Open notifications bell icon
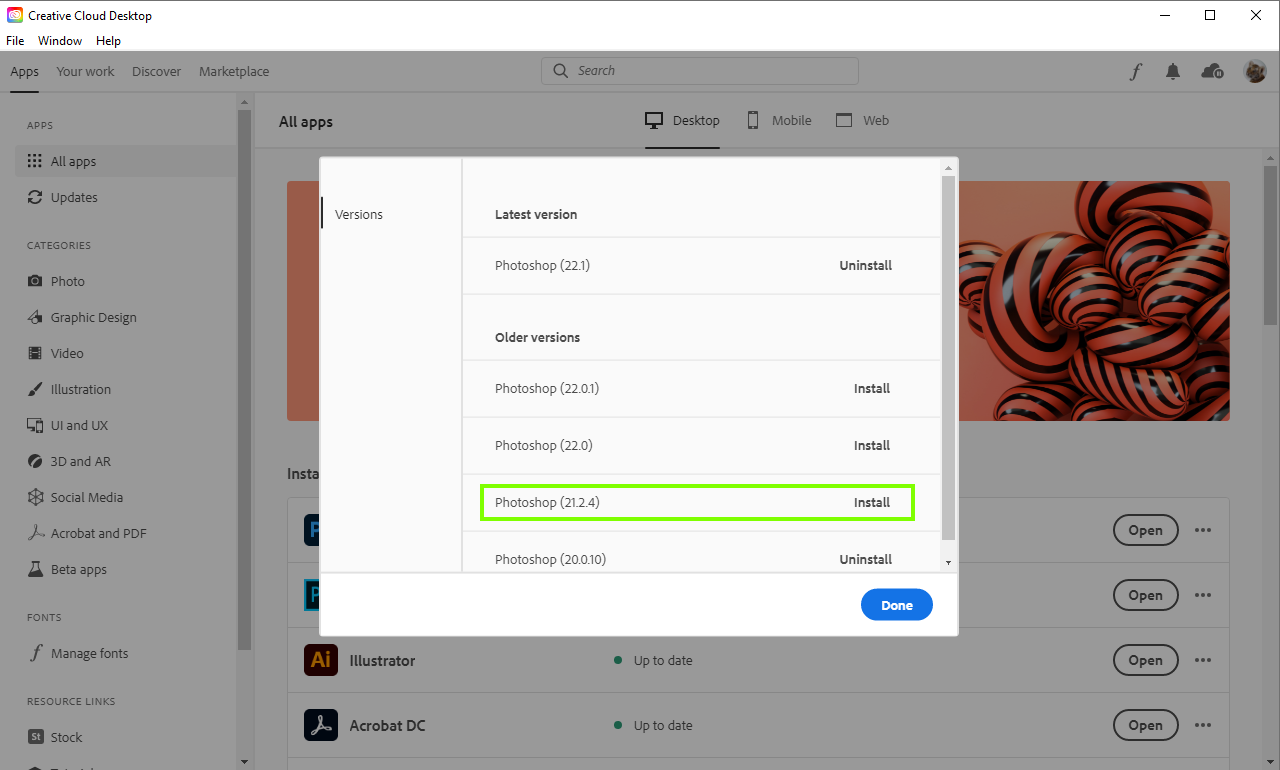 [1173, 71]
